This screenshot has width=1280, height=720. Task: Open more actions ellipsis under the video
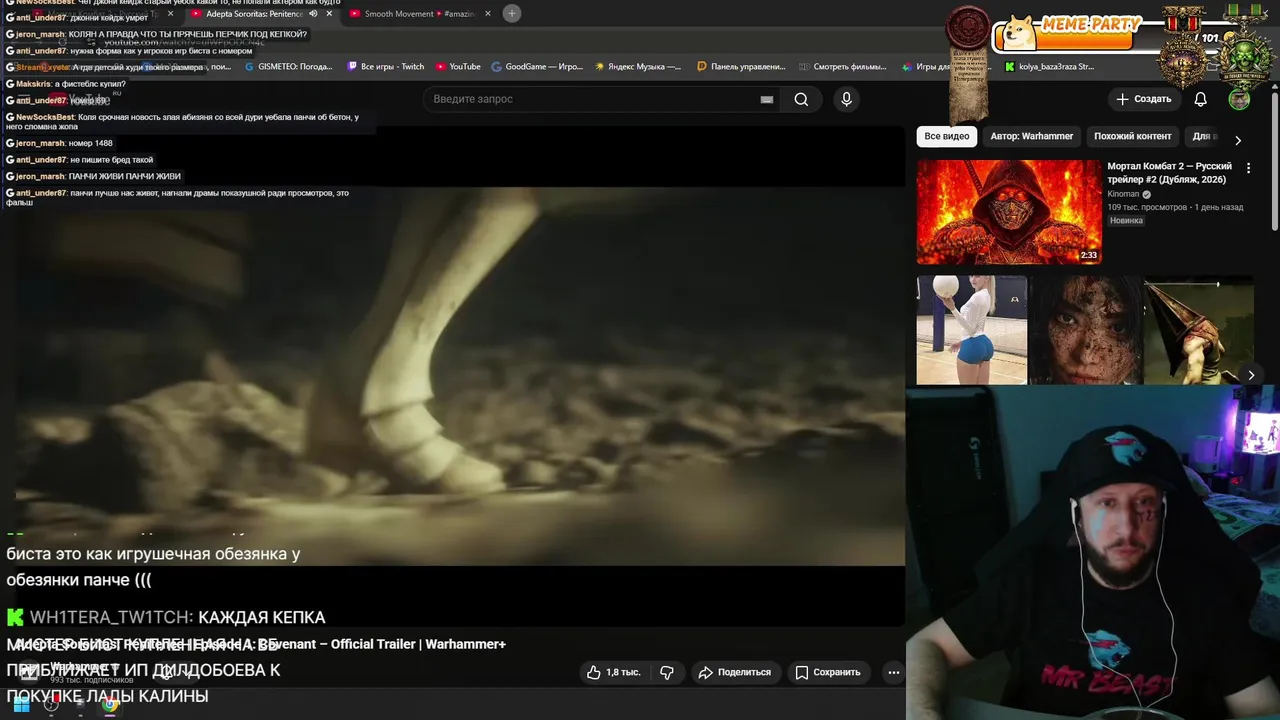(x=894, y=672)
